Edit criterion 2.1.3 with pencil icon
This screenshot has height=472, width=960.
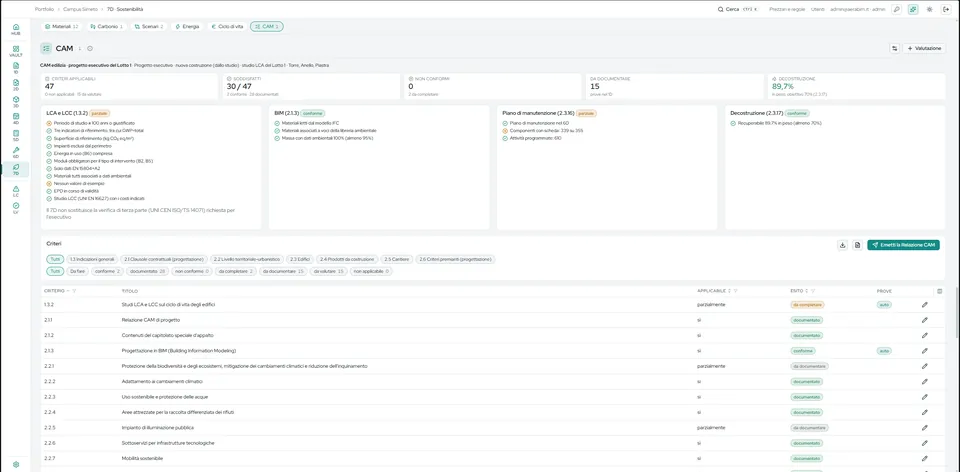click(x=924, y=351)
